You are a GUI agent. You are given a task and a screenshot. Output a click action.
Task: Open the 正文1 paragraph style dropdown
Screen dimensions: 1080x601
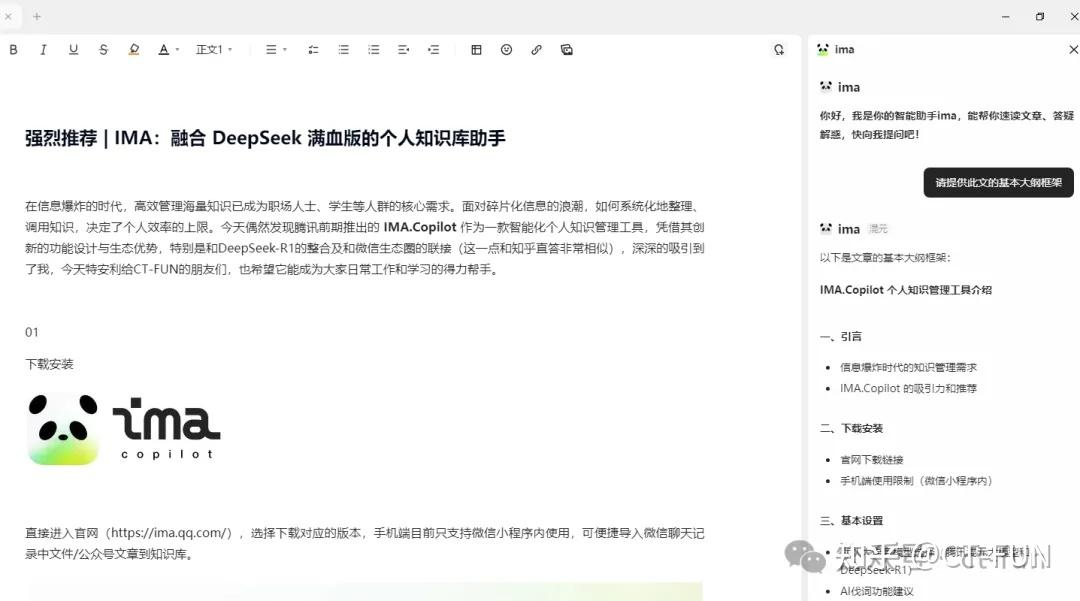click(210, 49)
